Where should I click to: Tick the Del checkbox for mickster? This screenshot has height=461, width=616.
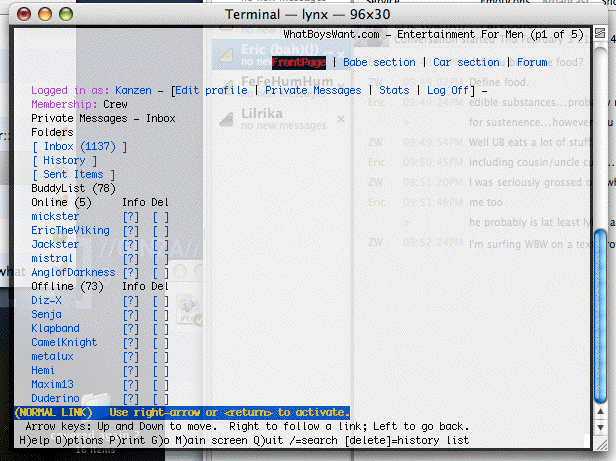(160, 216)
